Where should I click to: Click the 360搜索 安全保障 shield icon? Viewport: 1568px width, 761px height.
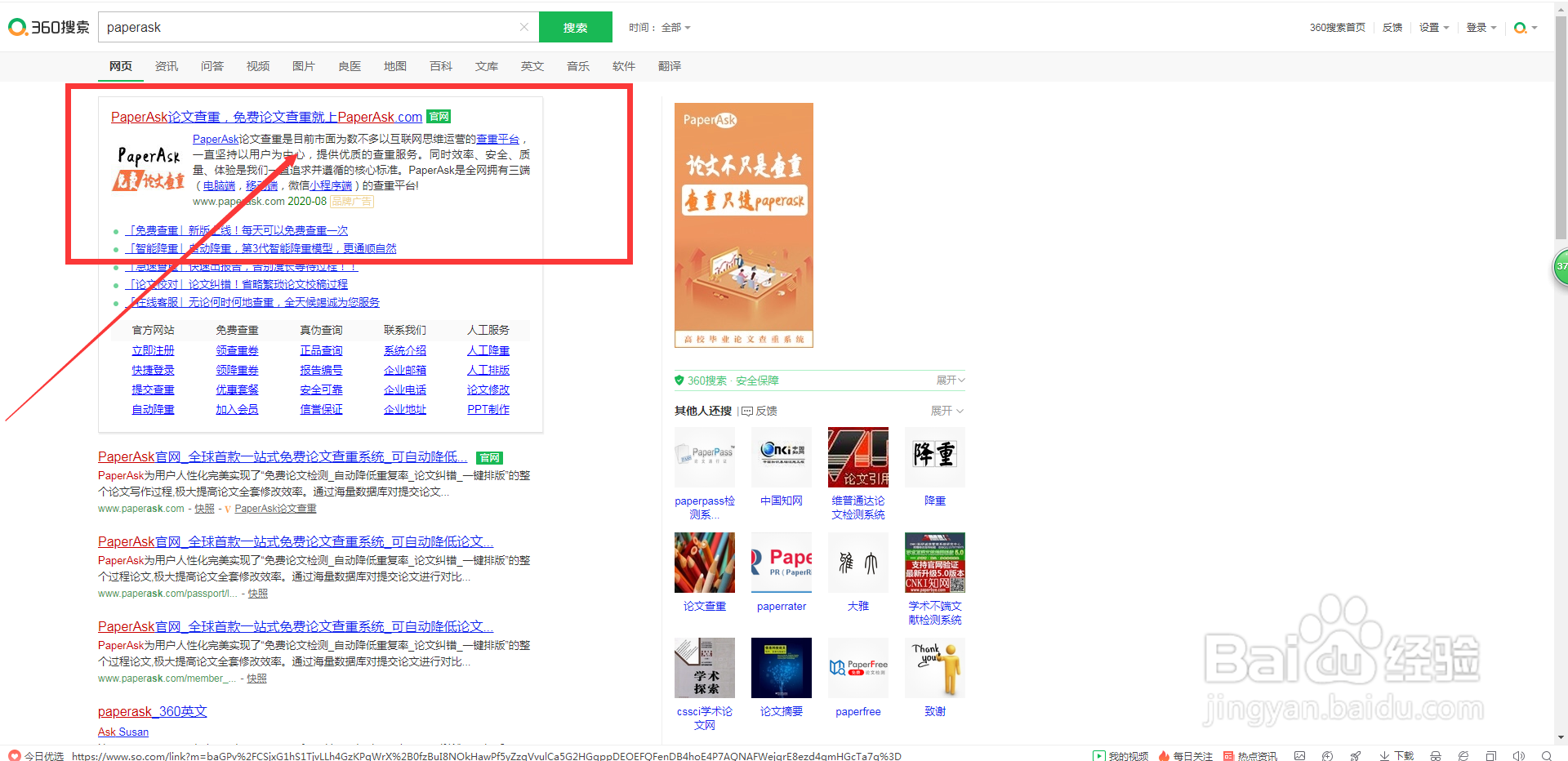[x=679, y=380]
